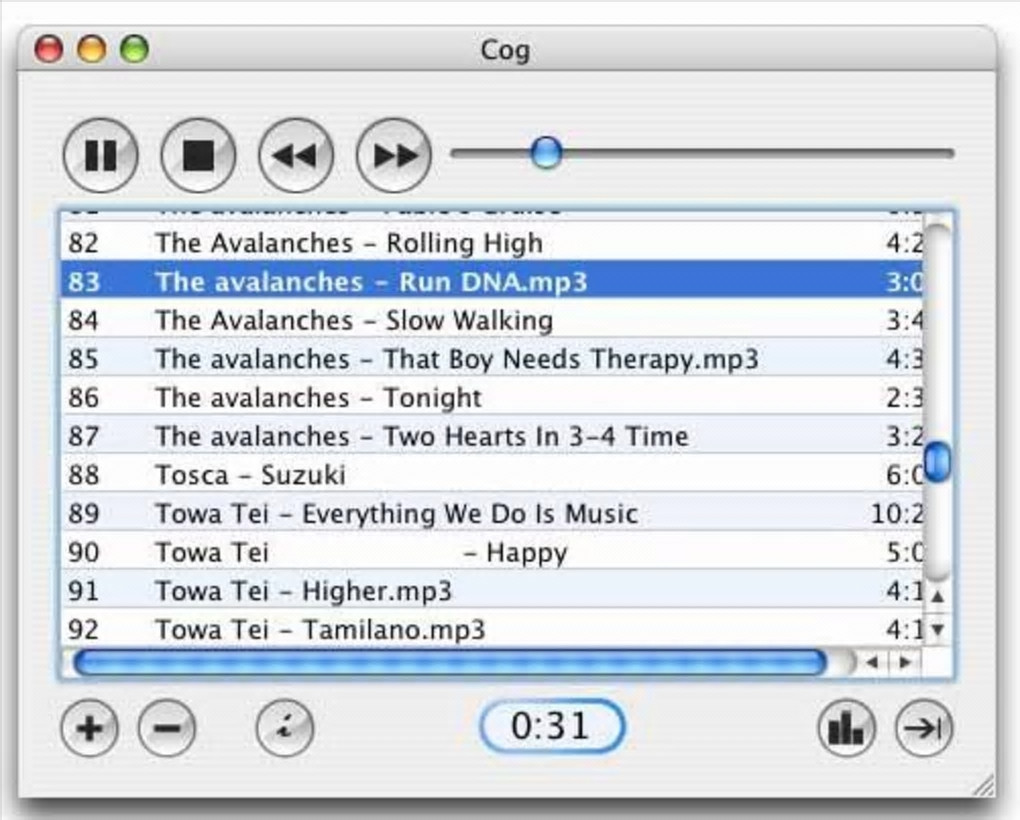The width and height of the screenshot is (1020, 820).
Task: Select Tosca - Suzuki track
Action: coord(492,475)
